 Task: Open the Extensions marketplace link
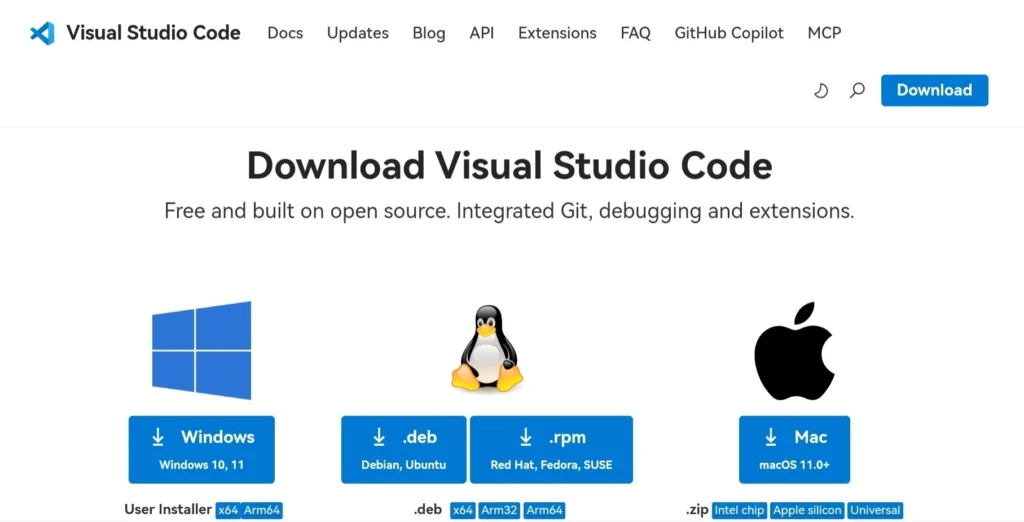point(557,33)
